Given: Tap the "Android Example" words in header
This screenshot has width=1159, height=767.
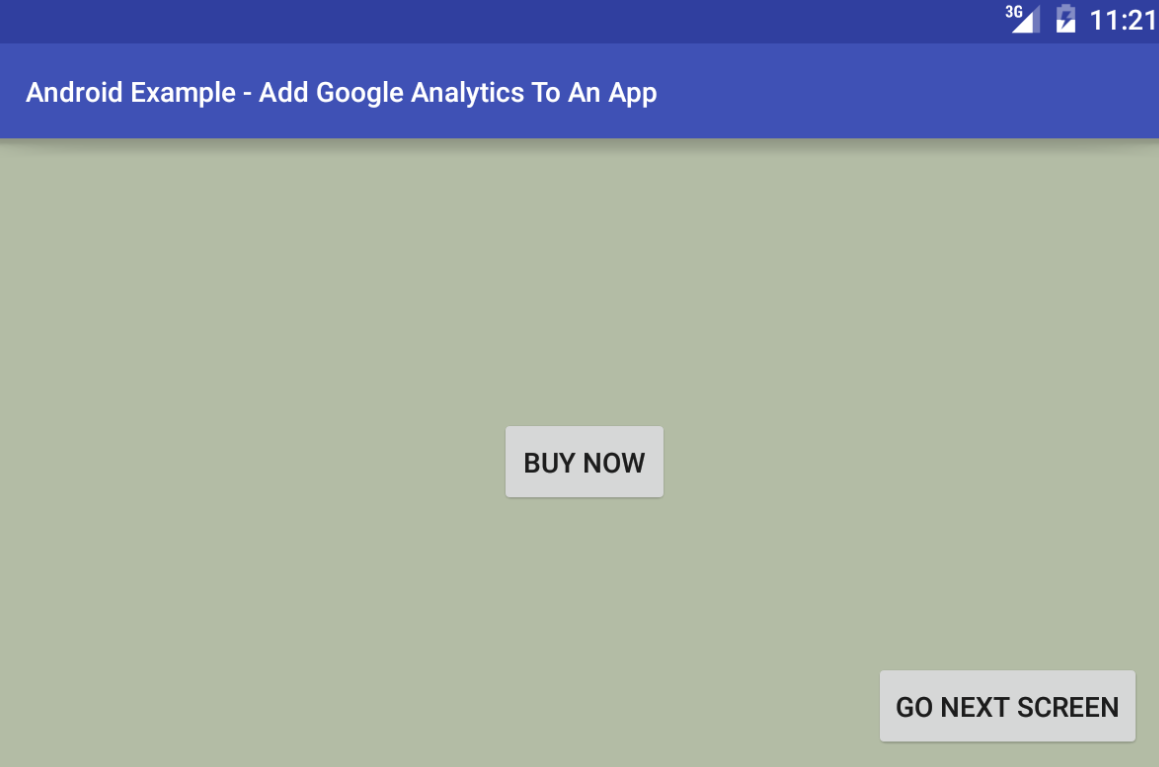Looking at the screenshot, I should pyautogui.click(x=129, y=93).
